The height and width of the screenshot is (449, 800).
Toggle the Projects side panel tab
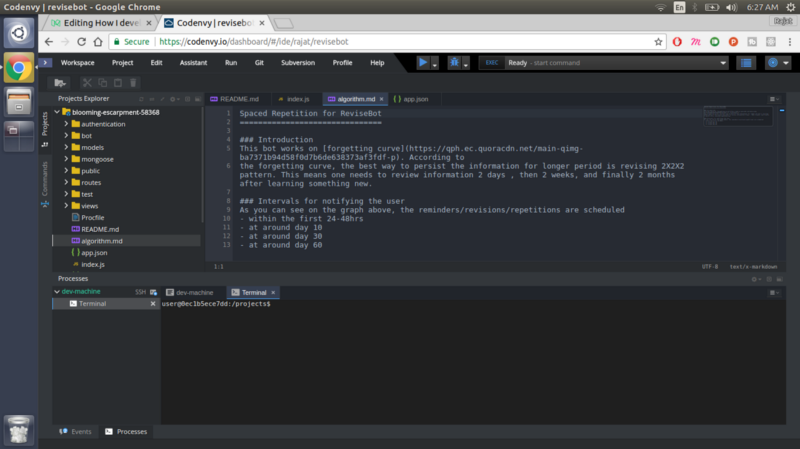tap(44, 124)
